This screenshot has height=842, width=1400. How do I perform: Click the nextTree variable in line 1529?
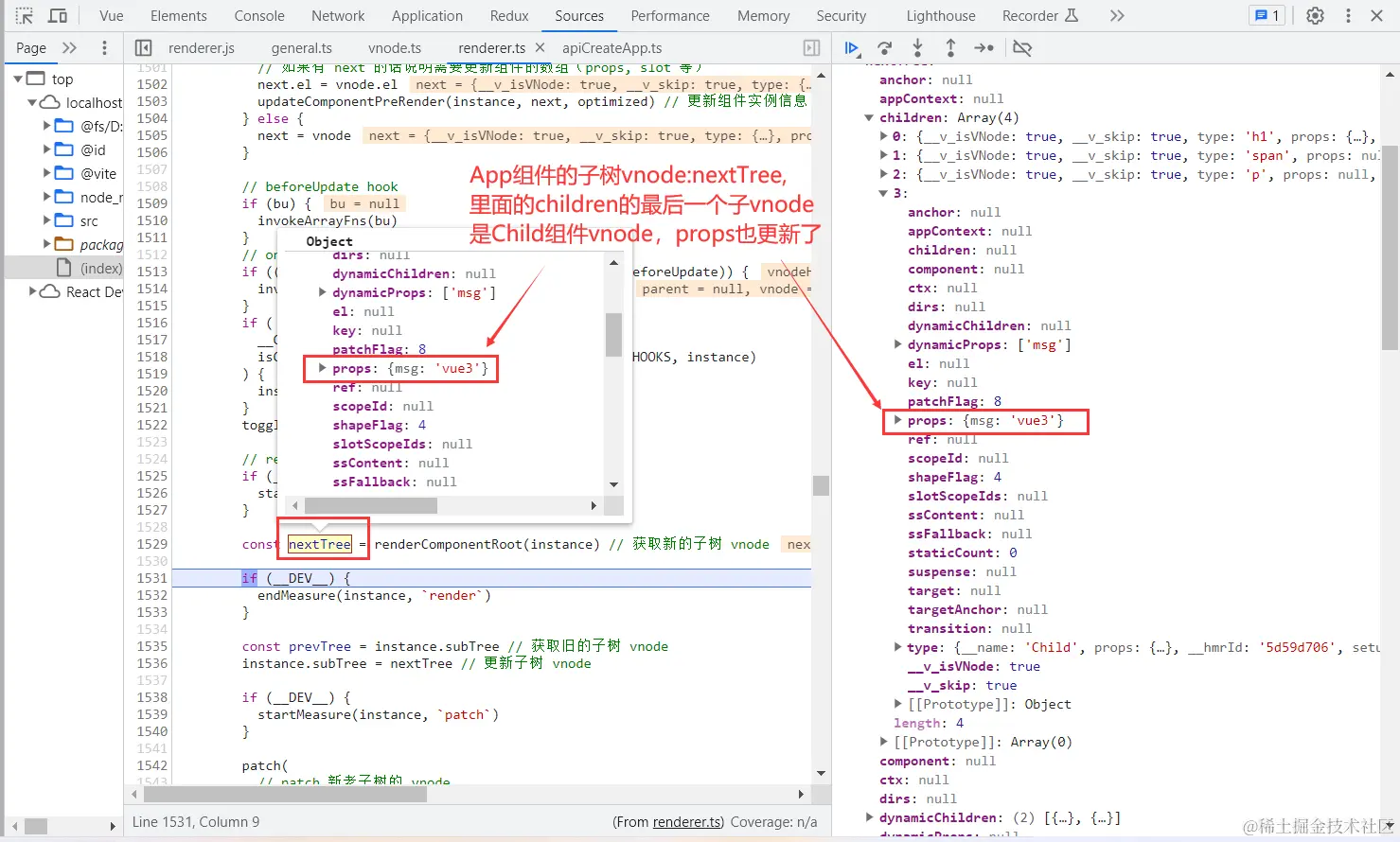tap(320, 544)
